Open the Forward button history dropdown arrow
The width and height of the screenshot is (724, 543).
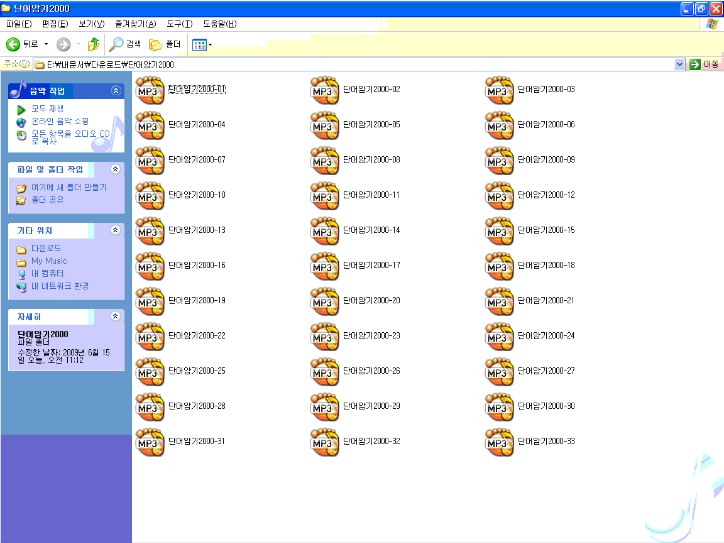coord(78,44)
